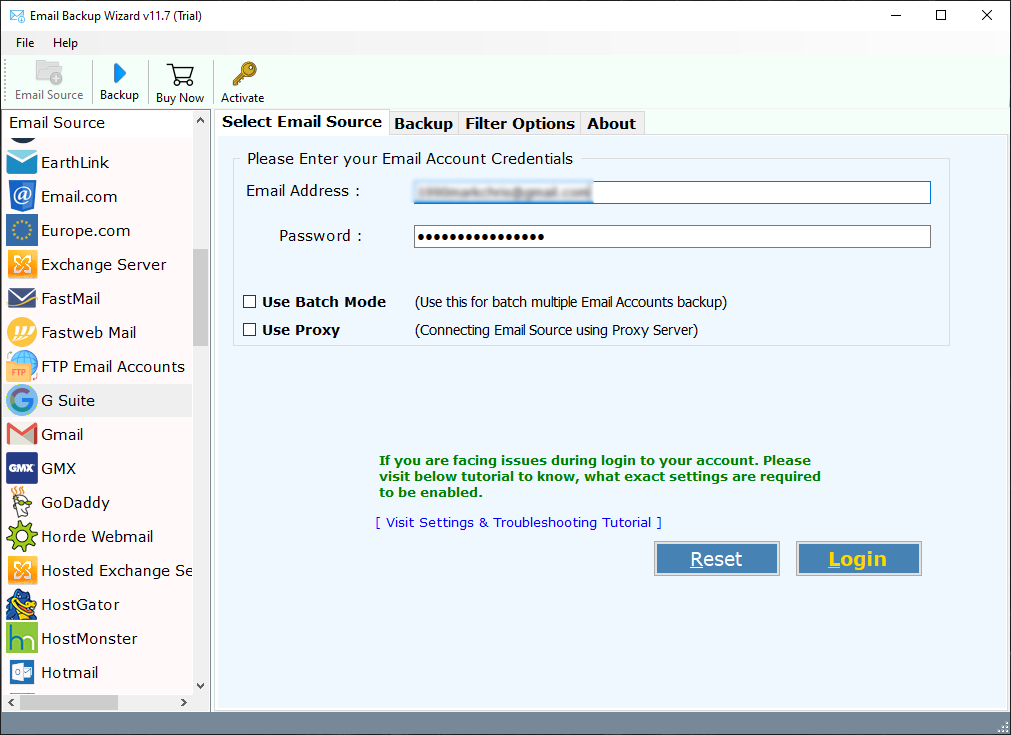The image size is (1011, 735).
Task: Select the GoDaddy icon
Action: click(22, 502)
